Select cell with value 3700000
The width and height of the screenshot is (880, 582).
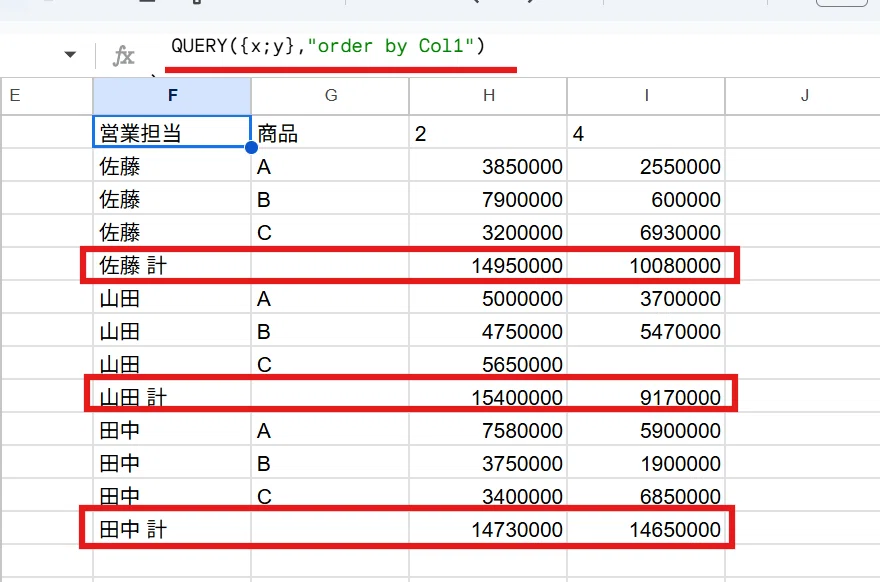point(646,297)
